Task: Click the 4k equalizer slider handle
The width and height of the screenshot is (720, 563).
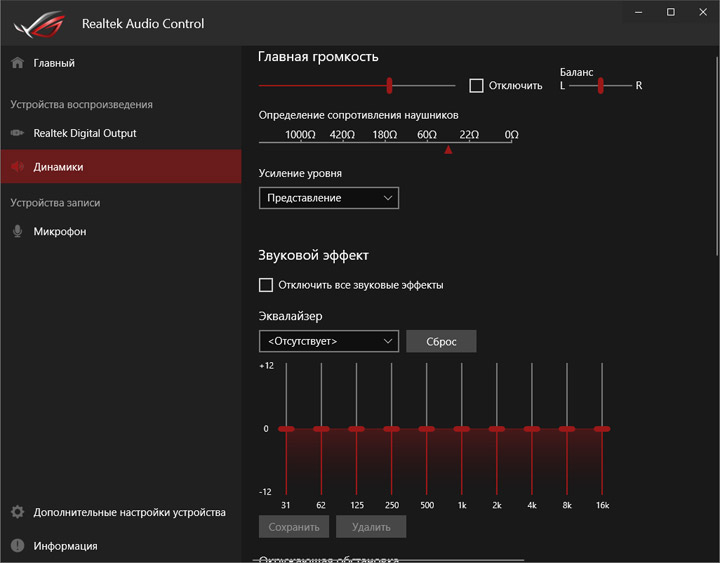Action: tap(532, 429)
